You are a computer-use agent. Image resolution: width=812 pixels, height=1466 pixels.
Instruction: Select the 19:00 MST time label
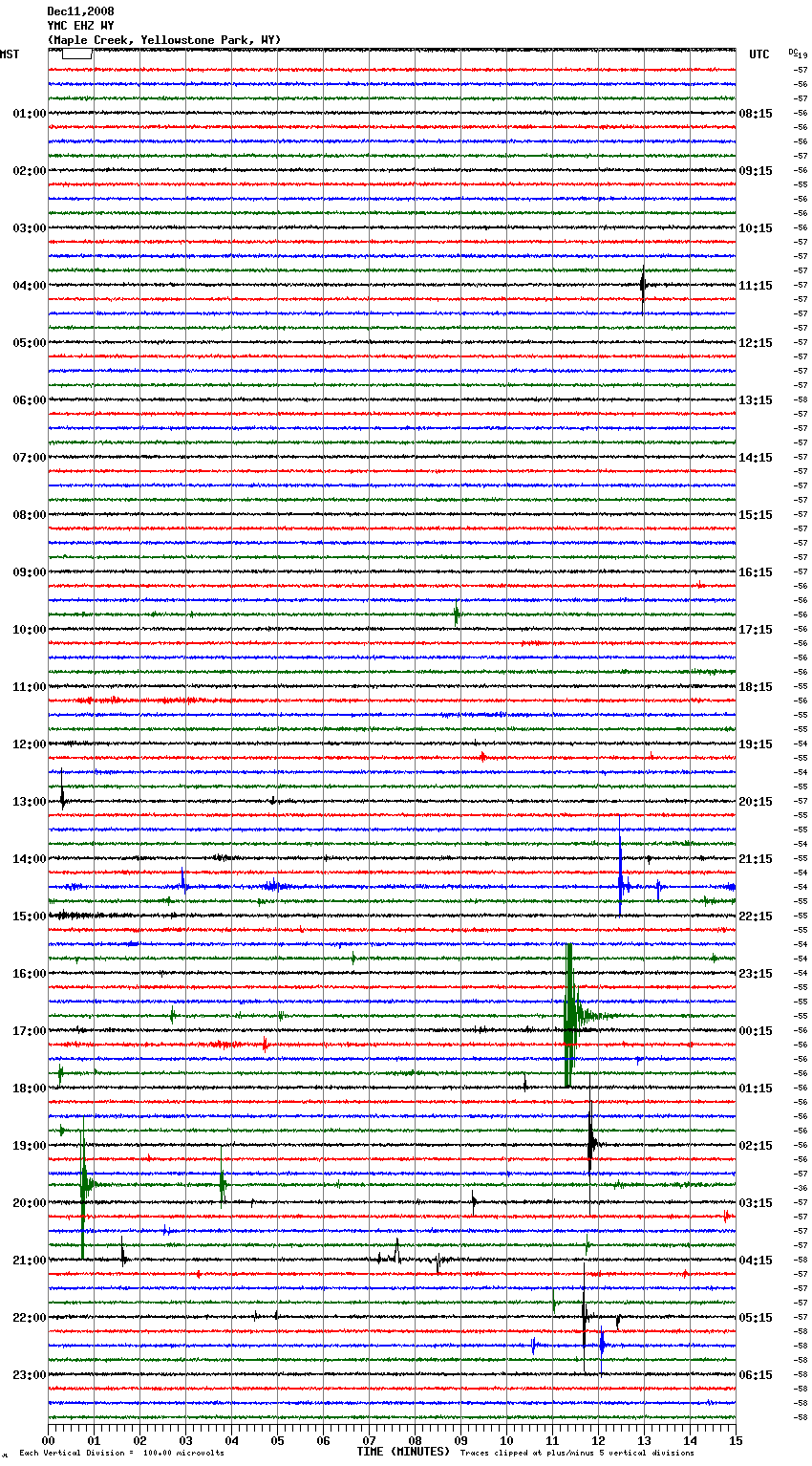click(30, 1146)
